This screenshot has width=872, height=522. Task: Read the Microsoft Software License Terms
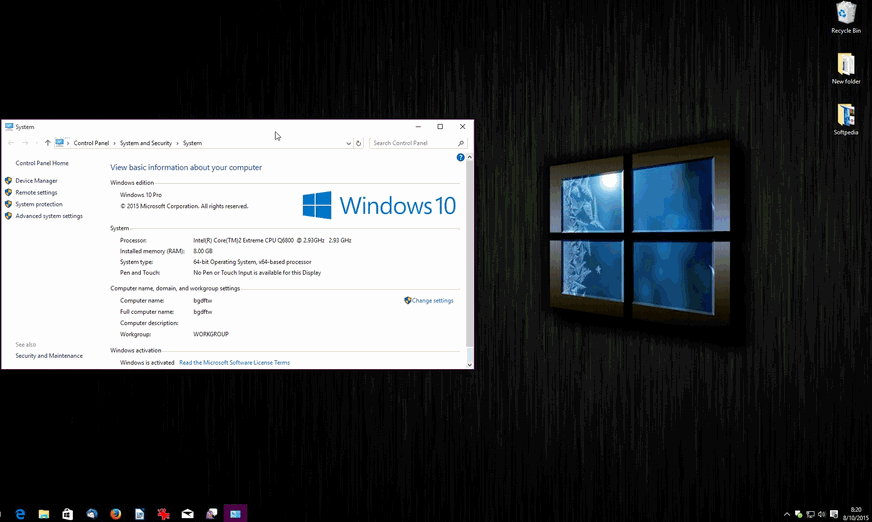coord(234,362)
